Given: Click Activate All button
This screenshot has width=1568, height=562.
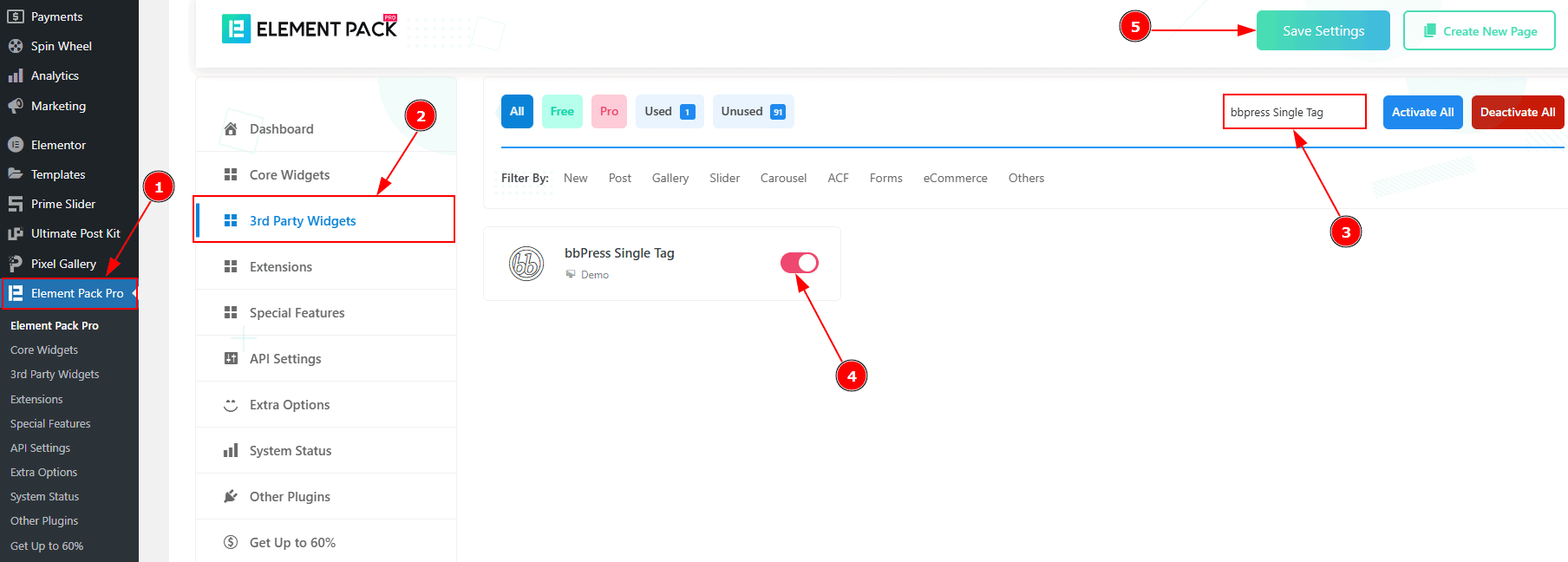Looking at the screenshot, I should click(1423, 113).
